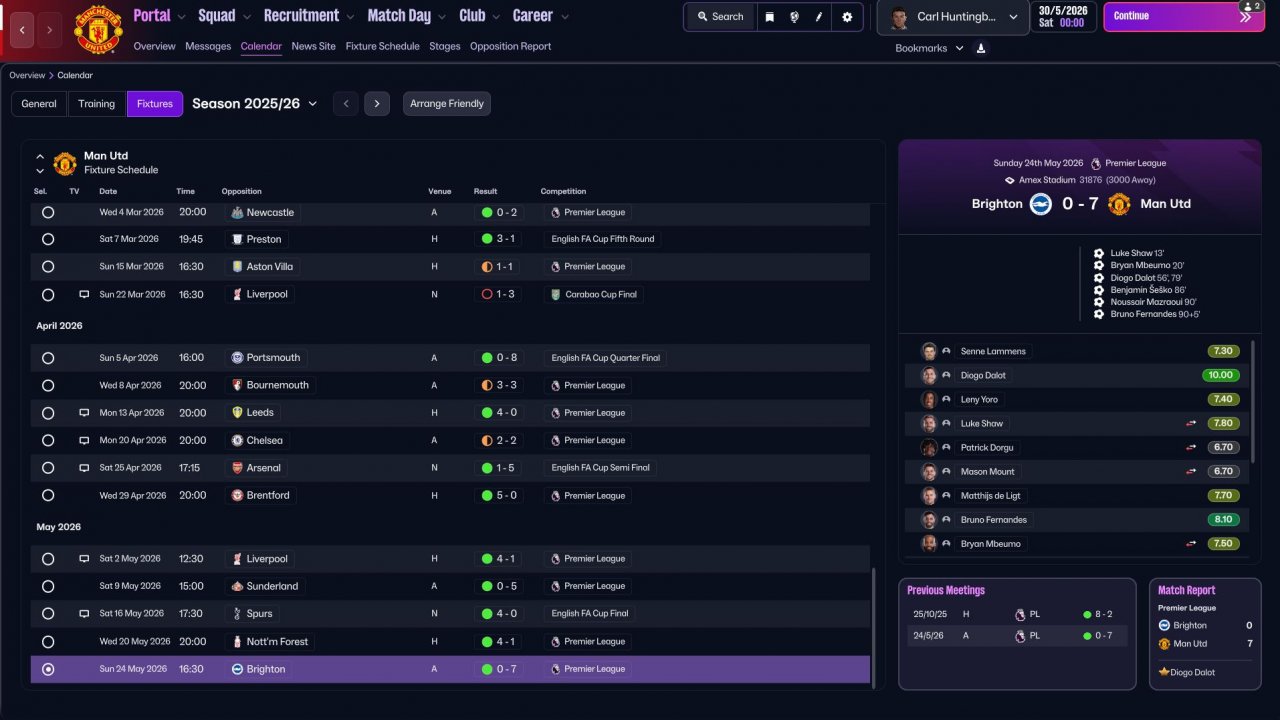
Task: Select the Brentford fixture radio button
Action: click(48, 495)
